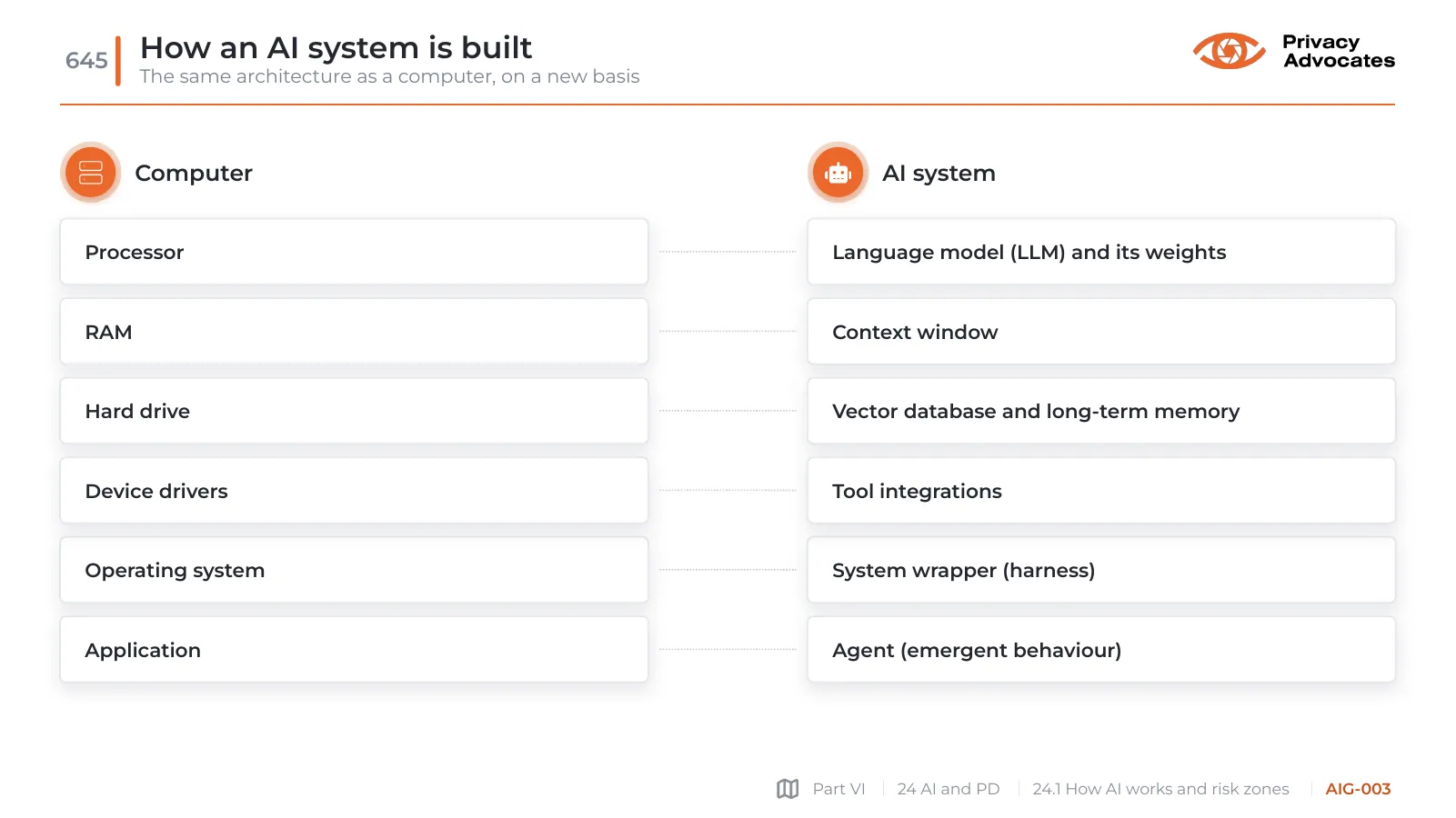Click the subtitle about same architecture
This screenshot has width=1456, height=818.
[x=389, y=76]
